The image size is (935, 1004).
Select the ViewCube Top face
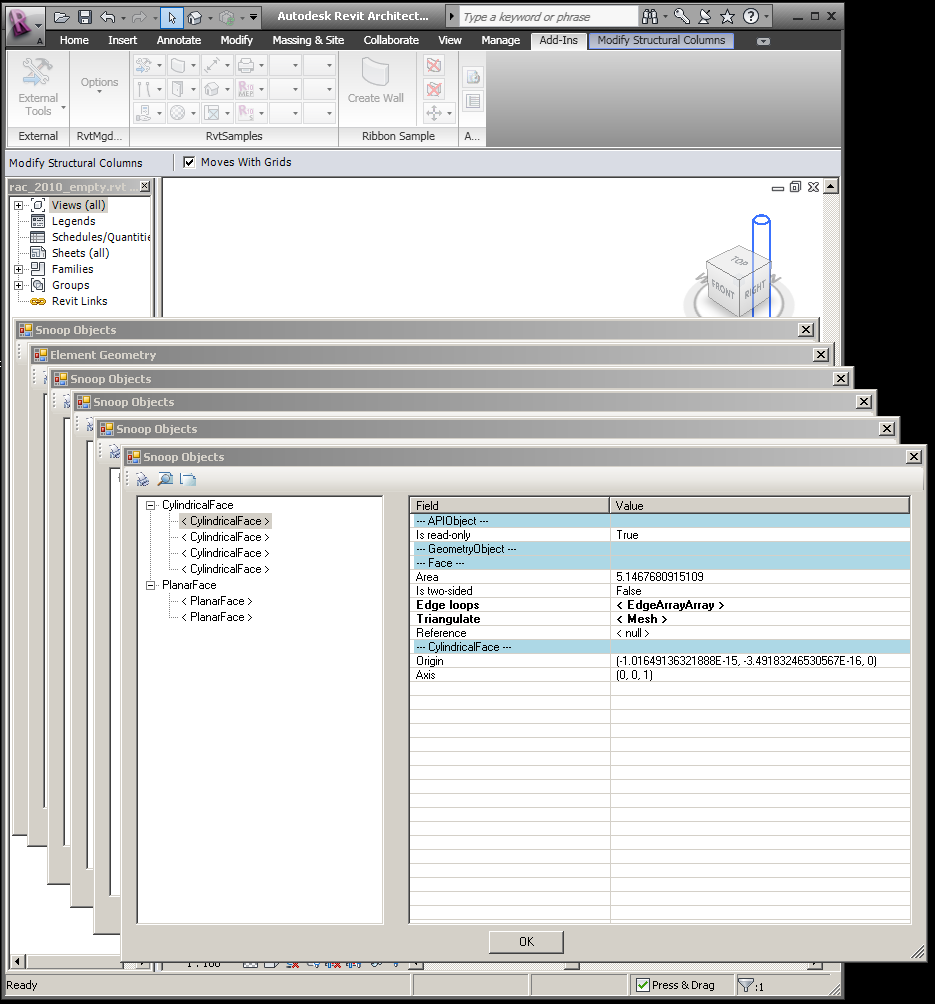tap(738, 262)
